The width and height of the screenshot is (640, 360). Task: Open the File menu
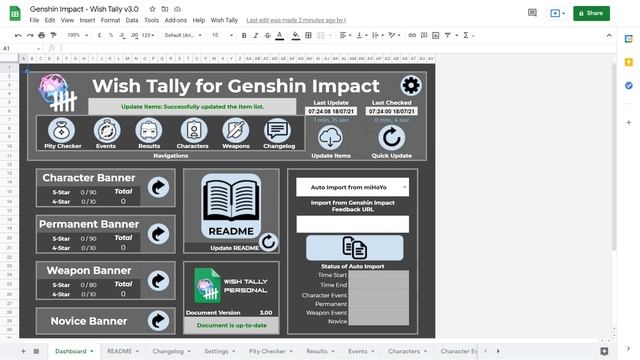[x=34, y=20]
